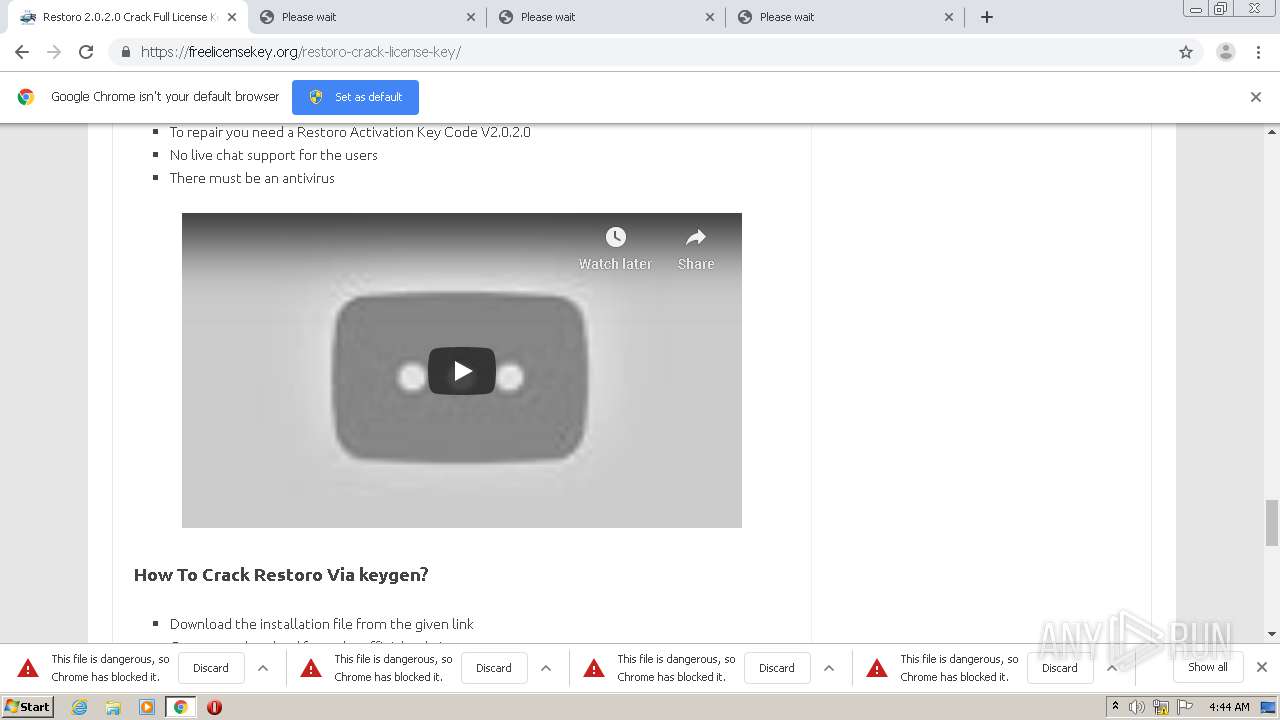Close the last Please wait tab
The width and height of the screenshot is (1280, 720).
pyautogui.click(x=949, y=17)
